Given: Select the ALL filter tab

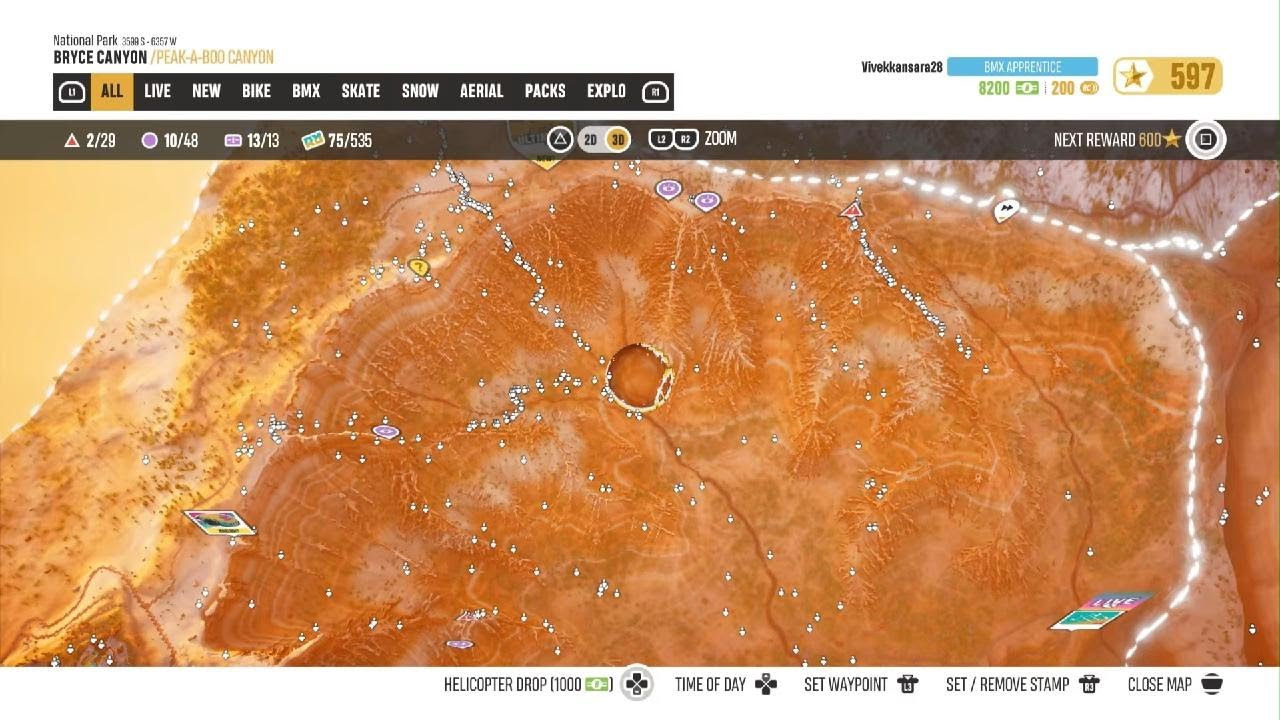Looking at the screenshot, I should tap(112, 91).
